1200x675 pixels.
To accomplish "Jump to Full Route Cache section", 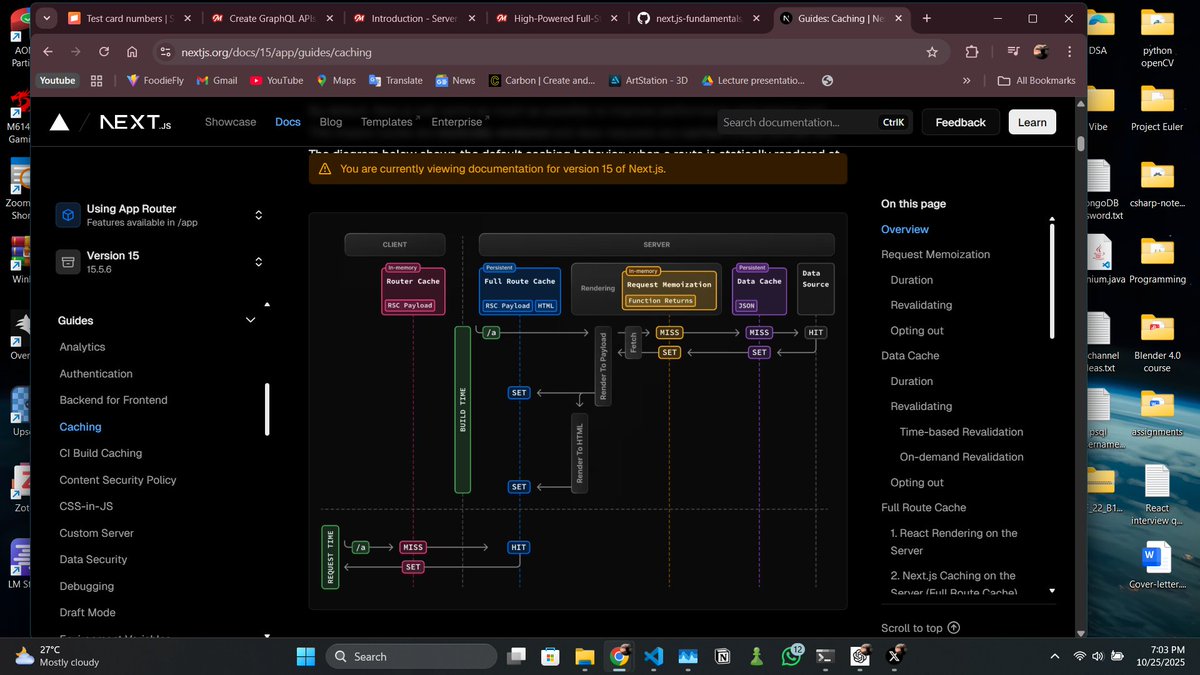I will [923, 507].
